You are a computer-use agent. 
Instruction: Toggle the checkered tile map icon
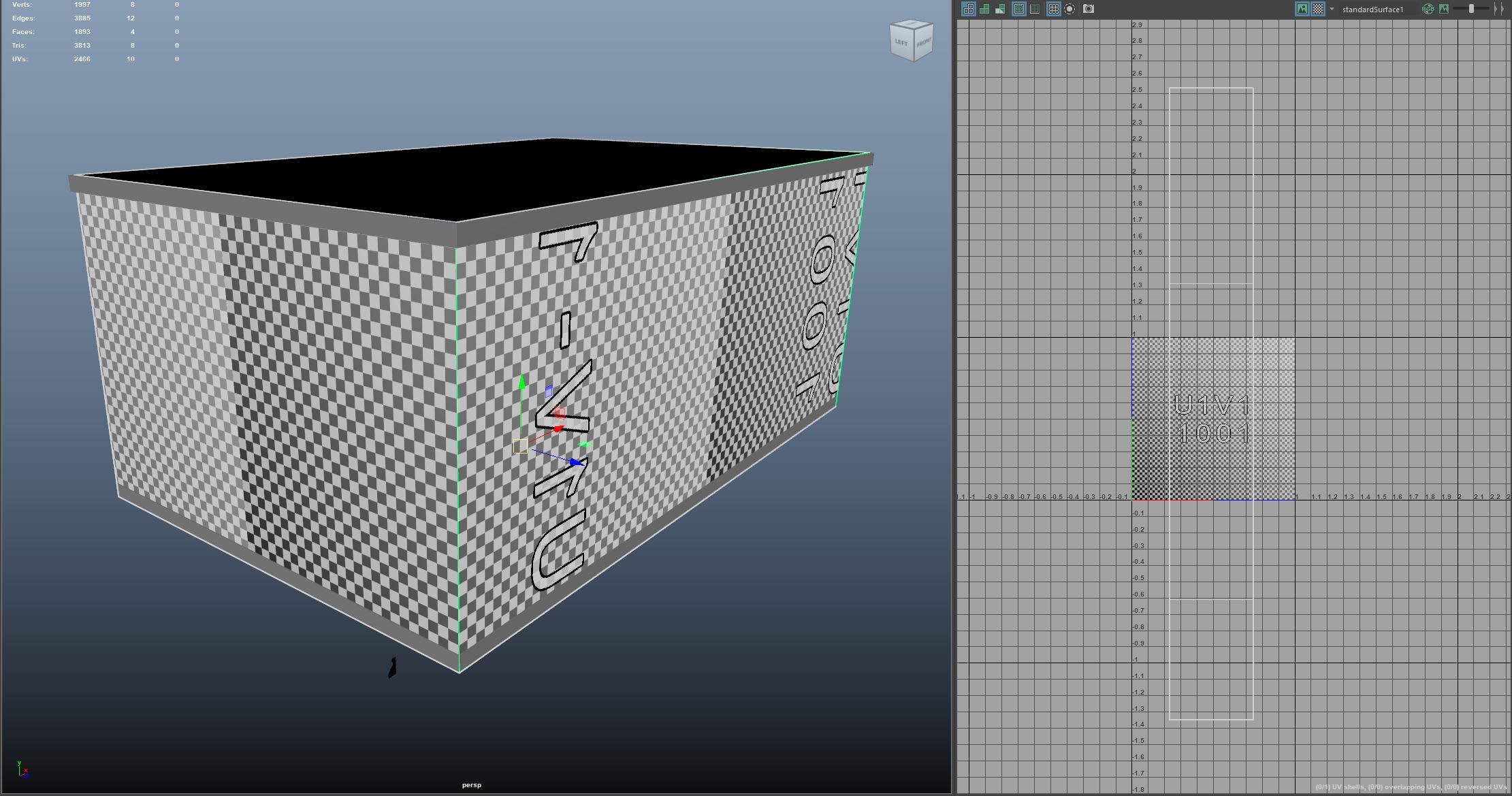click(x=1319, y=9)
